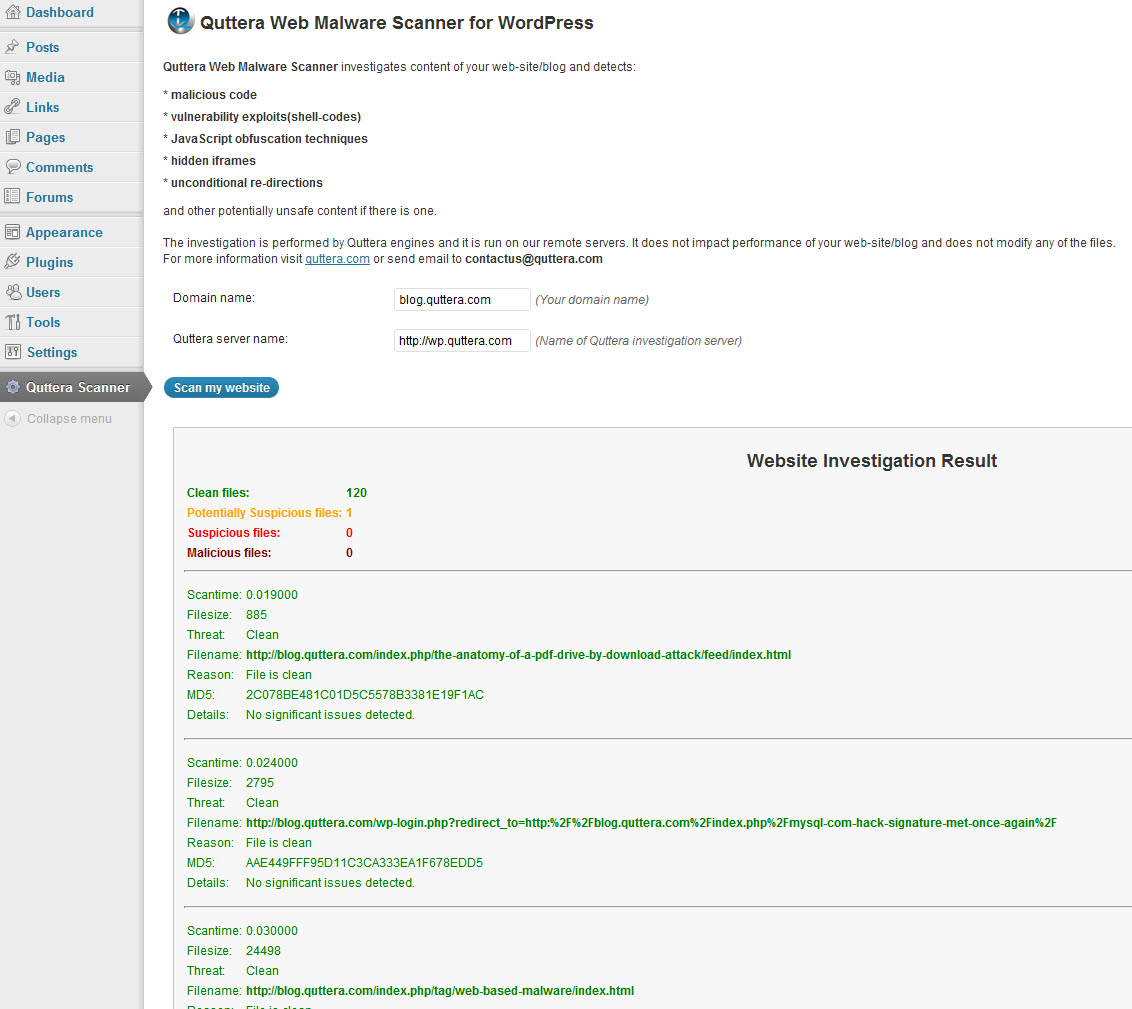Click Scantime value 0.030000
Image resolution: width=1132 pixels, height=1009 pixels.
272,931
